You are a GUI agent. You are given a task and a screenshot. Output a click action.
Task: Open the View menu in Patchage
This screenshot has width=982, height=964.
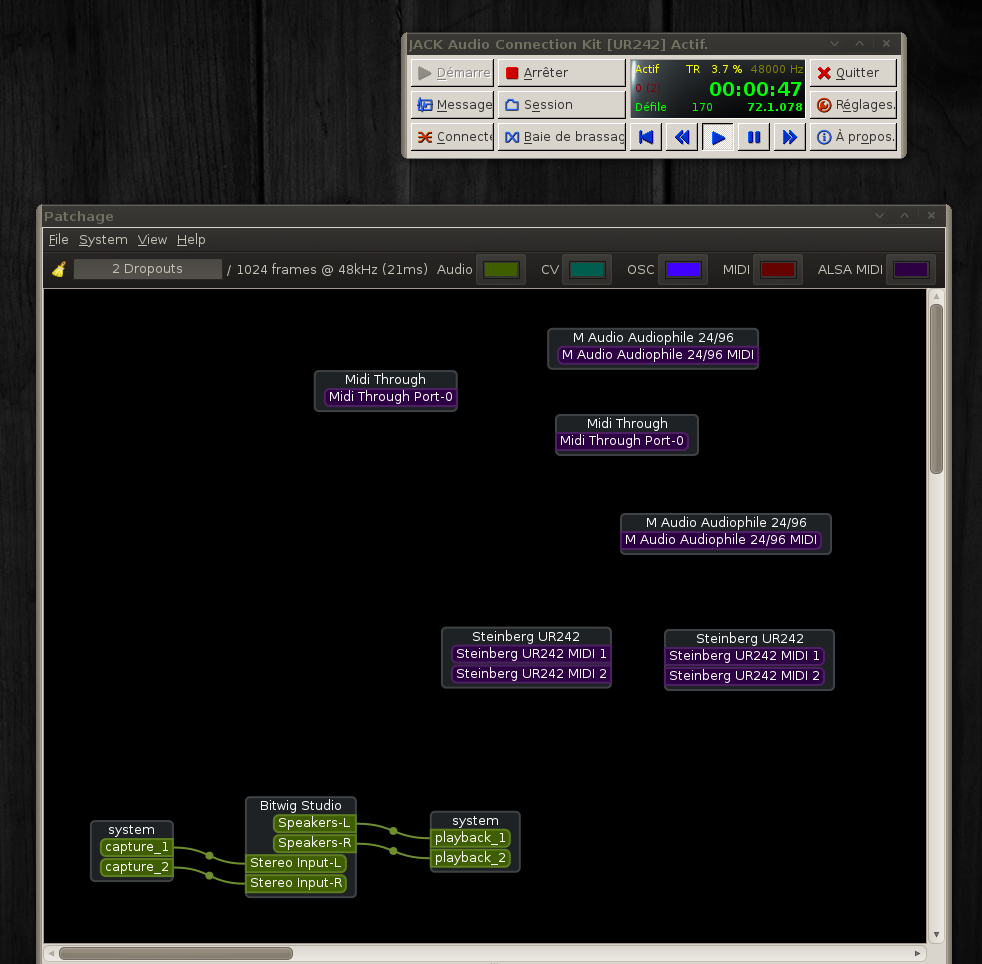click(x=152, y=239)
